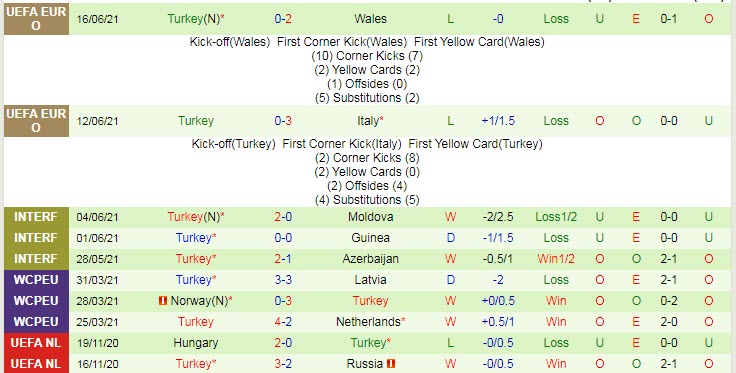The height and width of the screenshot is (373, 736).
Task: Click the red card icon beside Norway(N)
Action: coord(163,301)
